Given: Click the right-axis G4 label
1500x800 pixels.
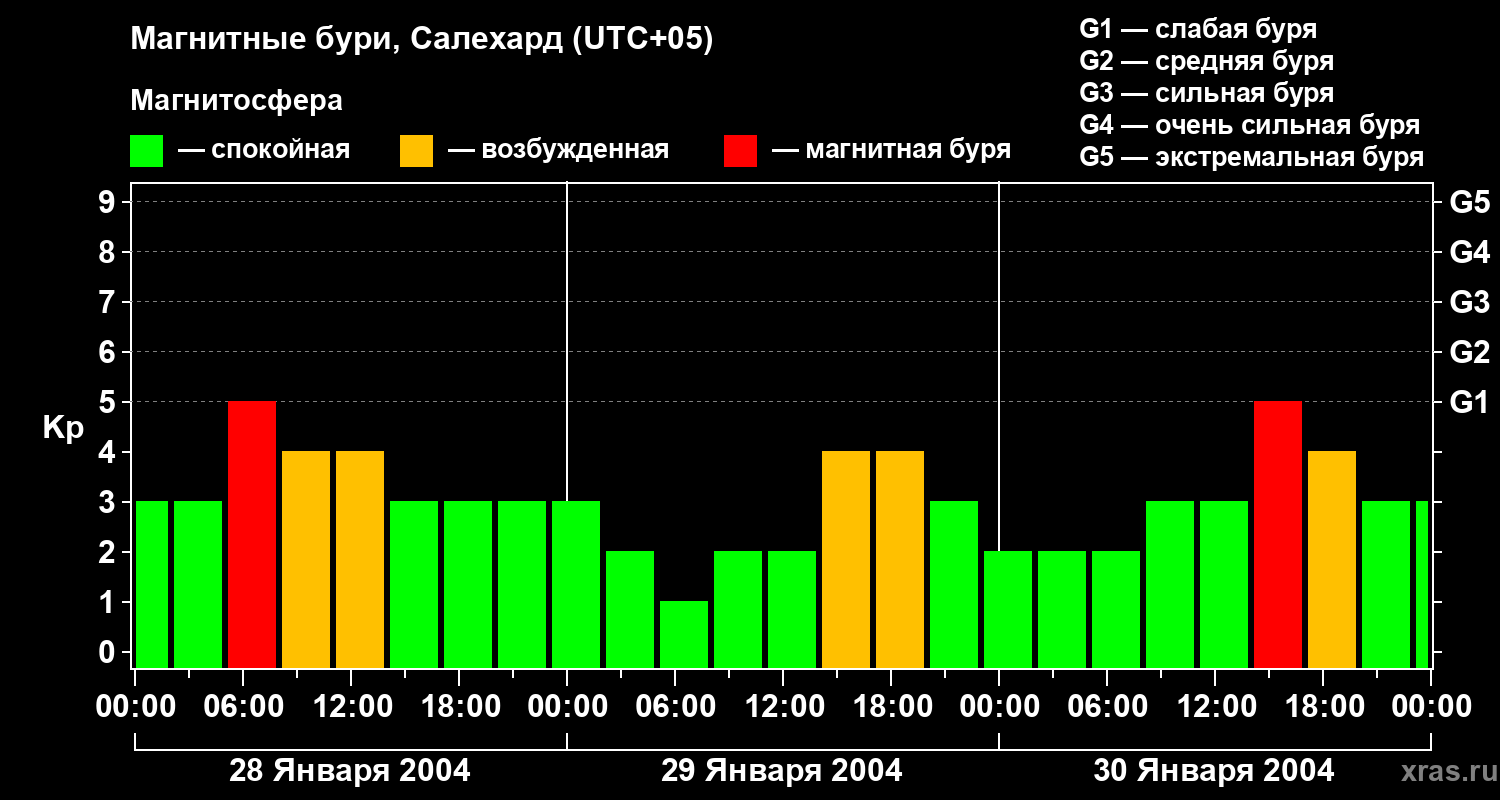Looking at the screenshot, I should 1469,252.
